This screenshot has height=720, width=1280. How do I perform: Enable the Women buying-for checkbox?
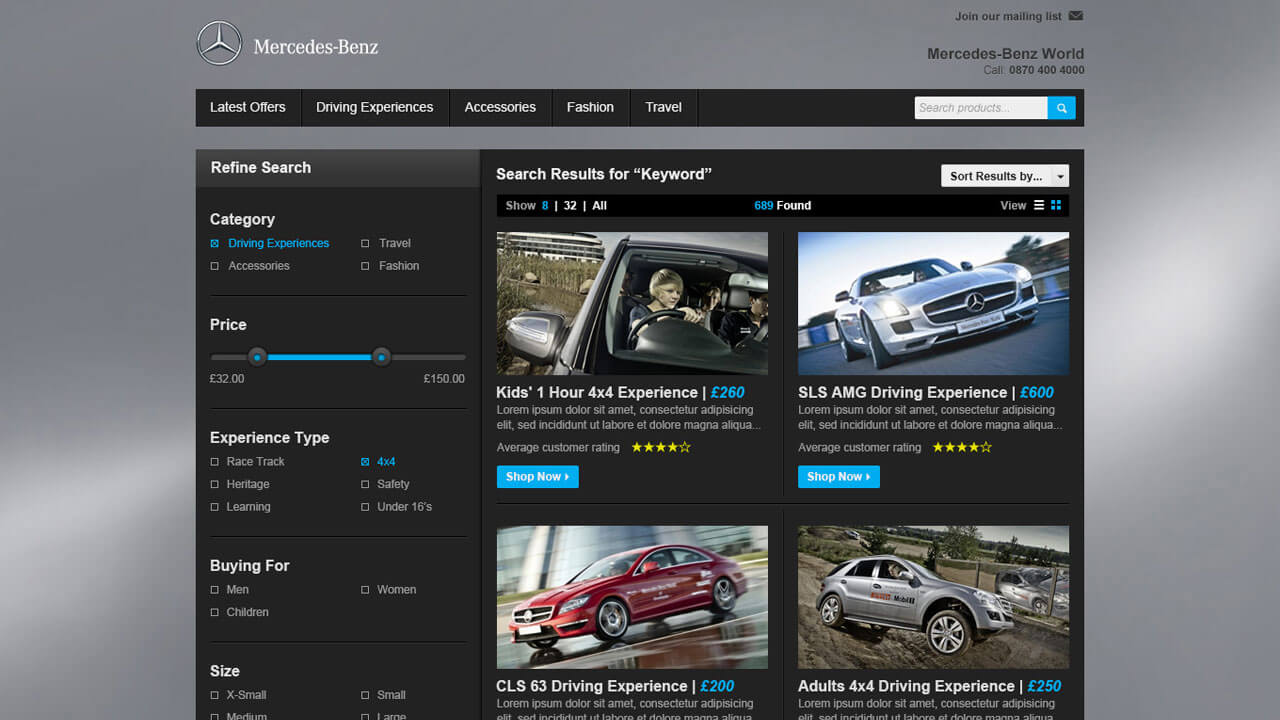(x=366, y=590)
